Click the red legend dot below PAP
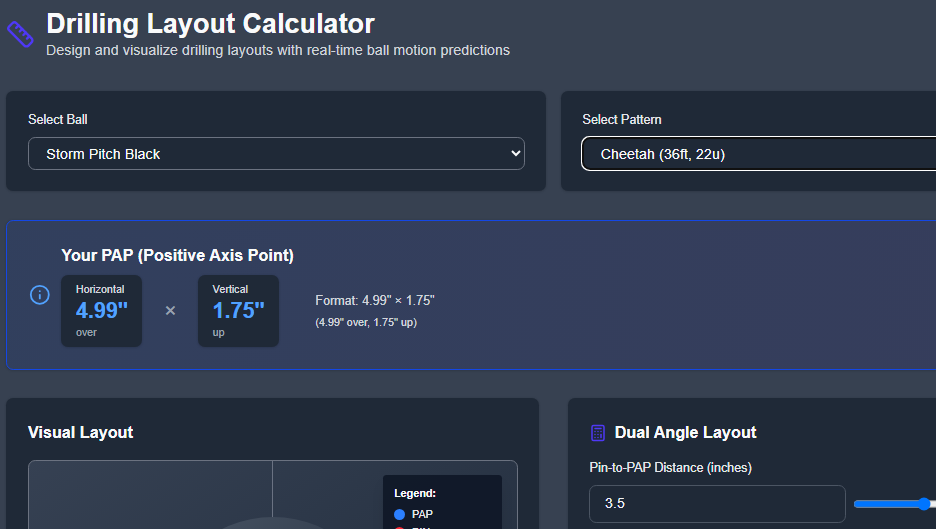Screen dimensions: 936x529 [399, 527]
